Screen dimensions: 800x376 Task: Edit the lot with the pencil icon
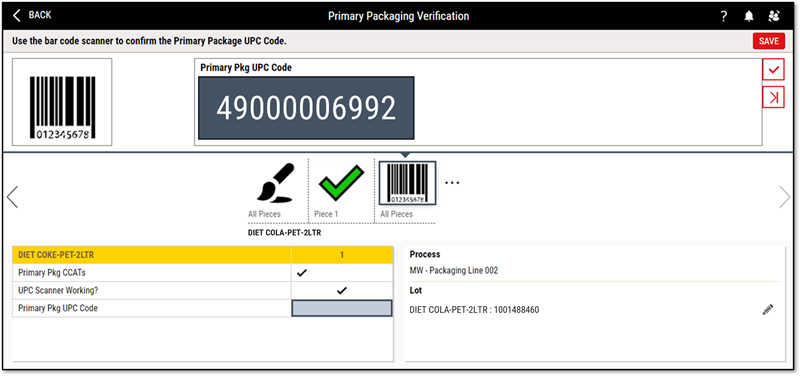tap(767, 309)
